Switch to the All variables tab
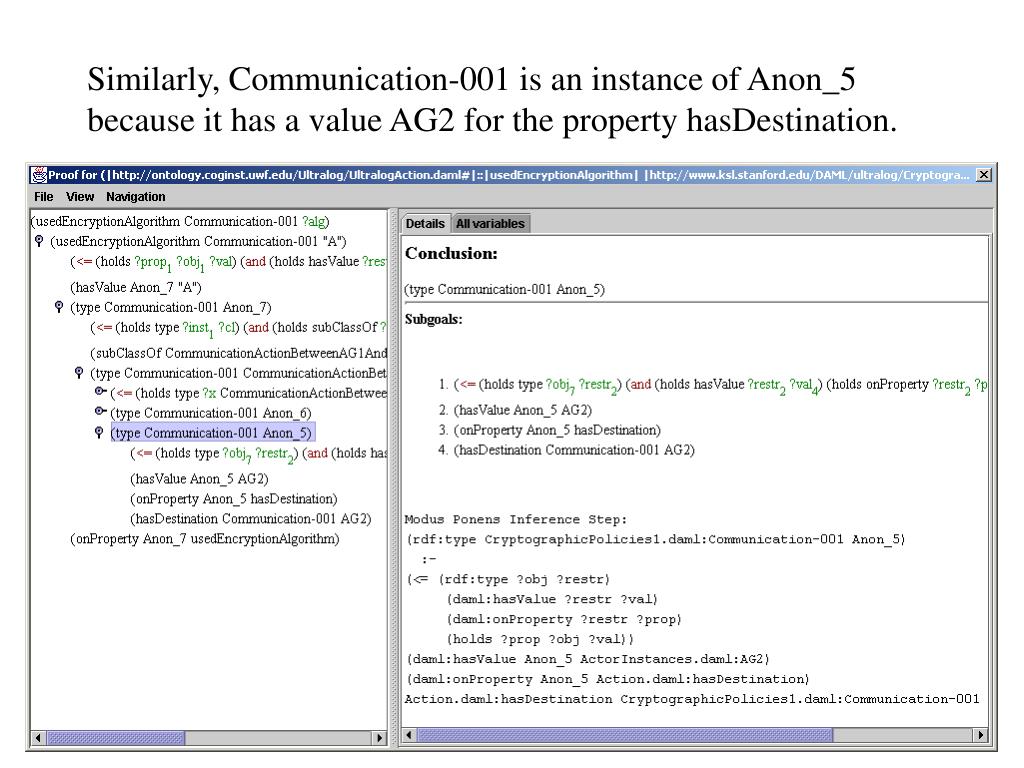Screen dimensions: 1024x768 490,223
